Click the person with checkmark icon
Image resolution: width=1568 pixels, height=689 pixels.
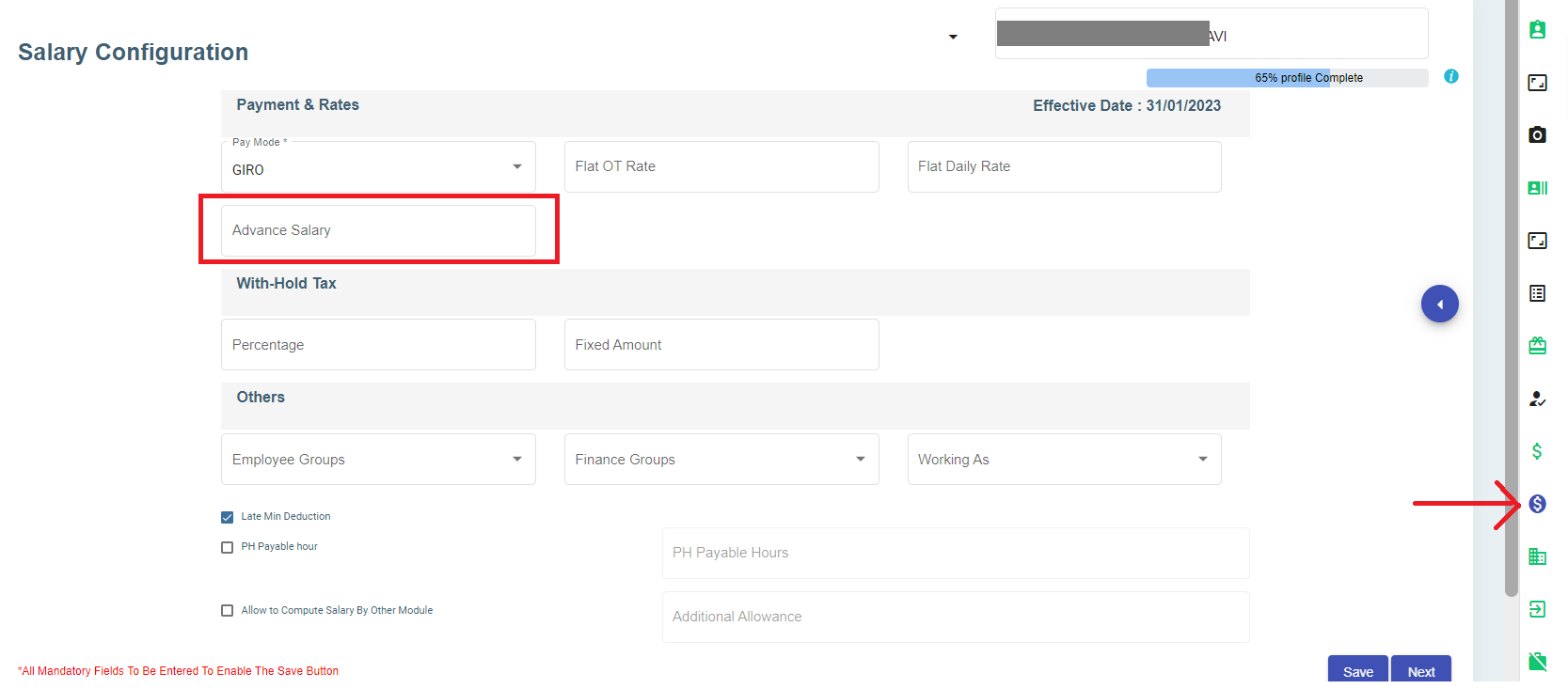click(x=1537, y=399)
